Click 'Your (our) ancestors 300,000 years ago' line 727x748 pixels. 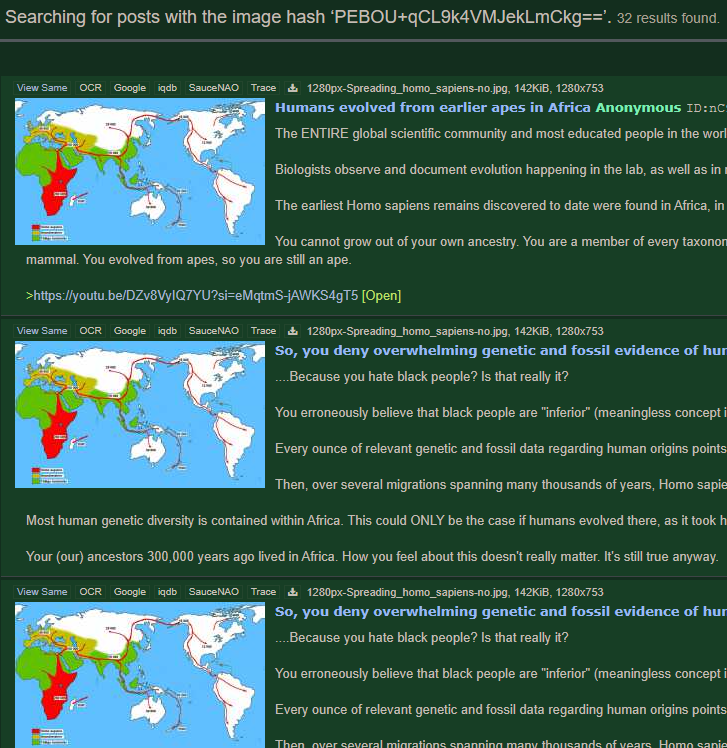372,557
